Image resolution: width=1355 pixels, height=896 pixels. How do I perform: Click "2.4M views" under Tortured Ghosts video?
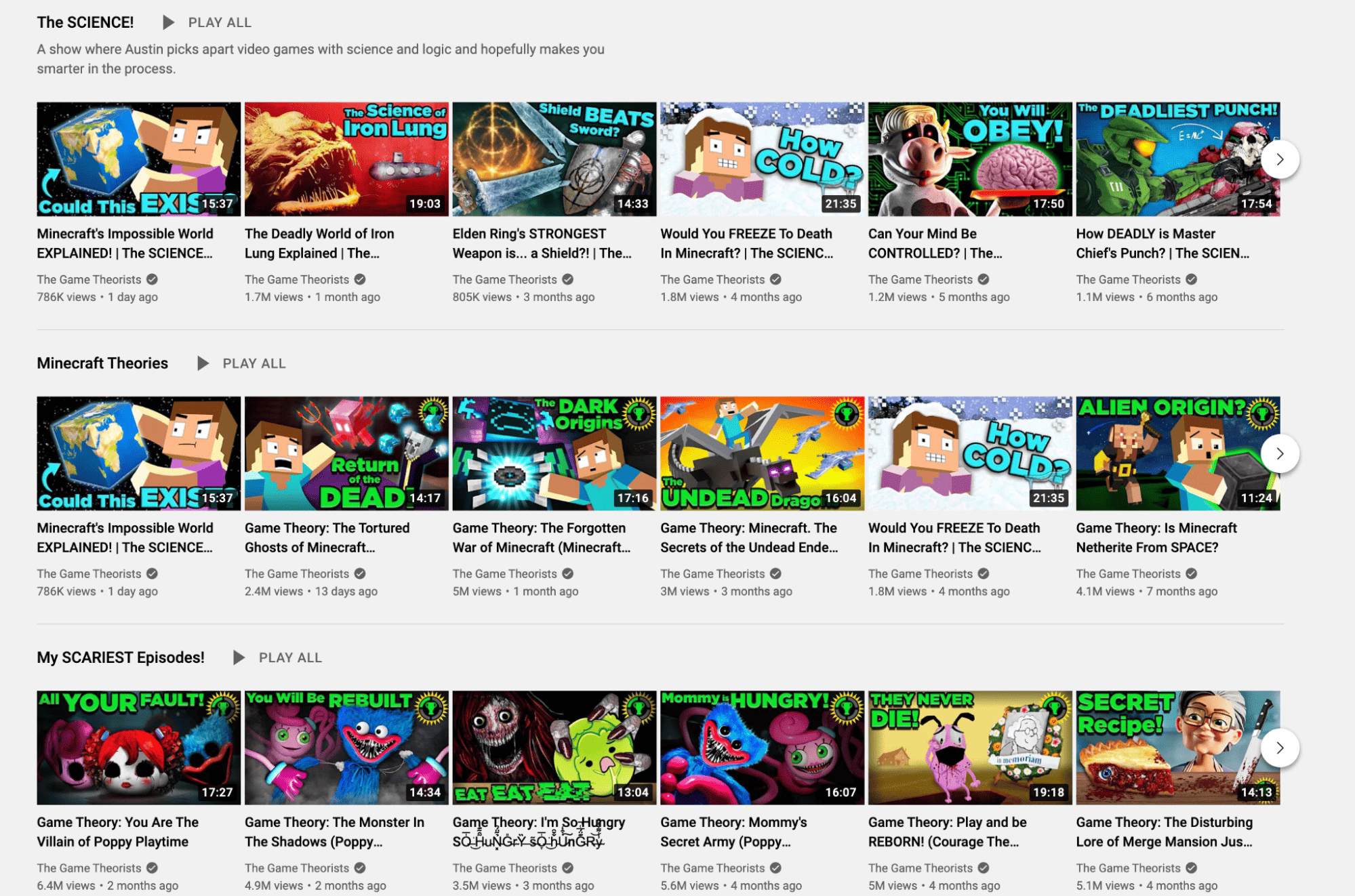click(x=274, y=591)
